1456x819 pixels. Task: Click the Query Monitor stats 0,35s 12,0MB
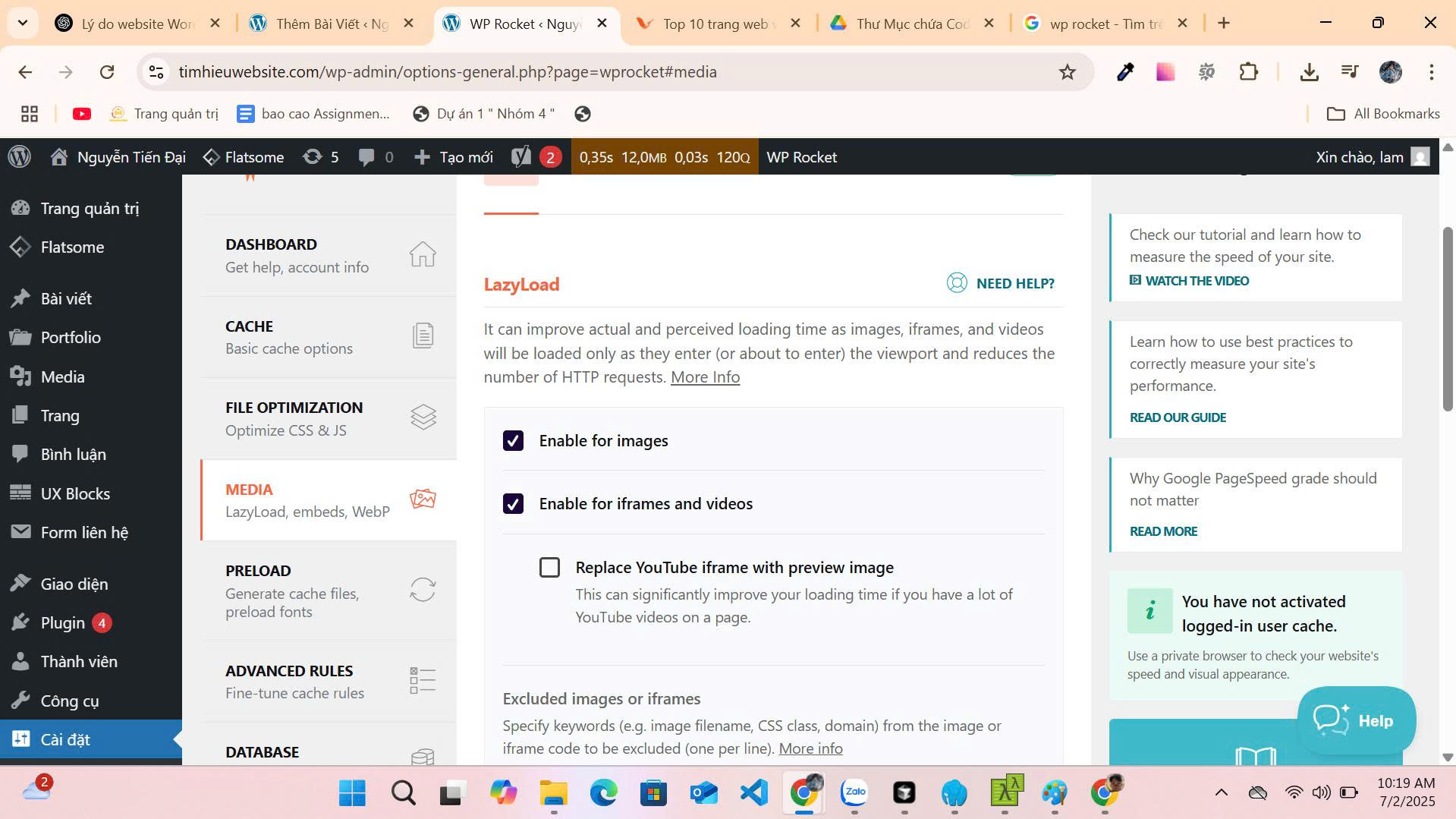[665, 157]
